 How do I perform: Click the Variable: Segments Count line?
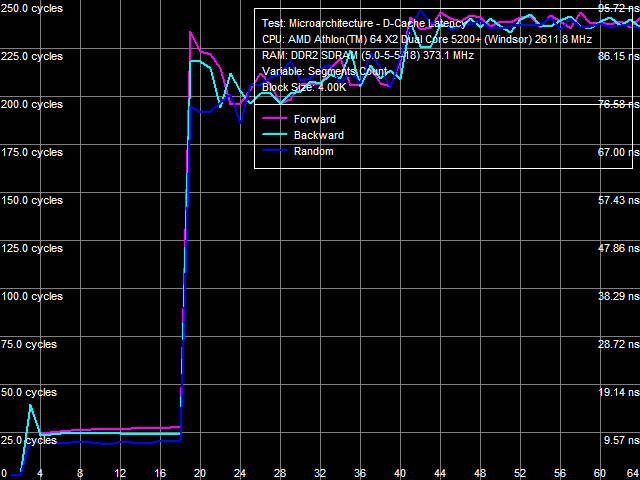click(x=323, y=71)
